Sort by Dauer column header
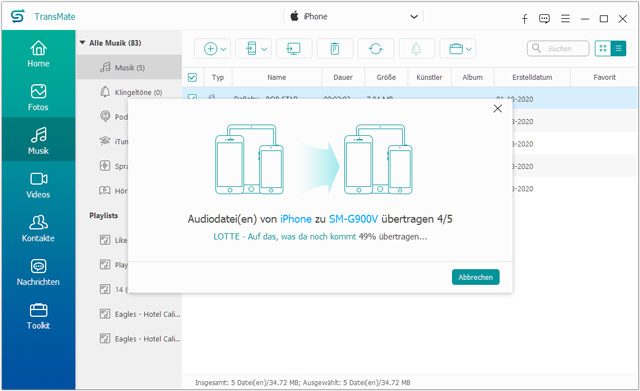 343,77
